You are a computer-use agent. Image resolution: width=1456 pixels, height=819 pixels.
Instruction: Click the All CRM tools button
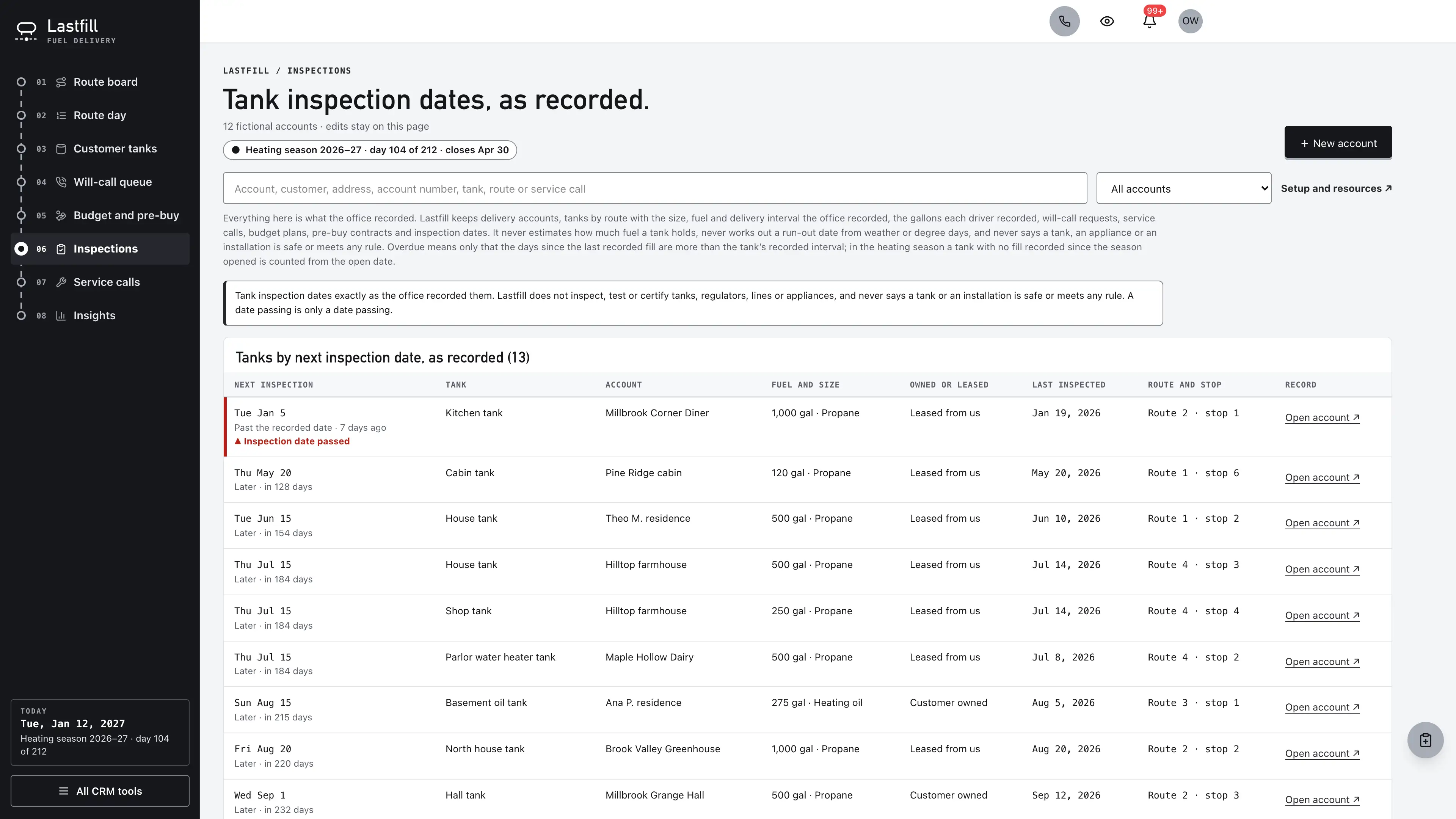click(100, 791)
